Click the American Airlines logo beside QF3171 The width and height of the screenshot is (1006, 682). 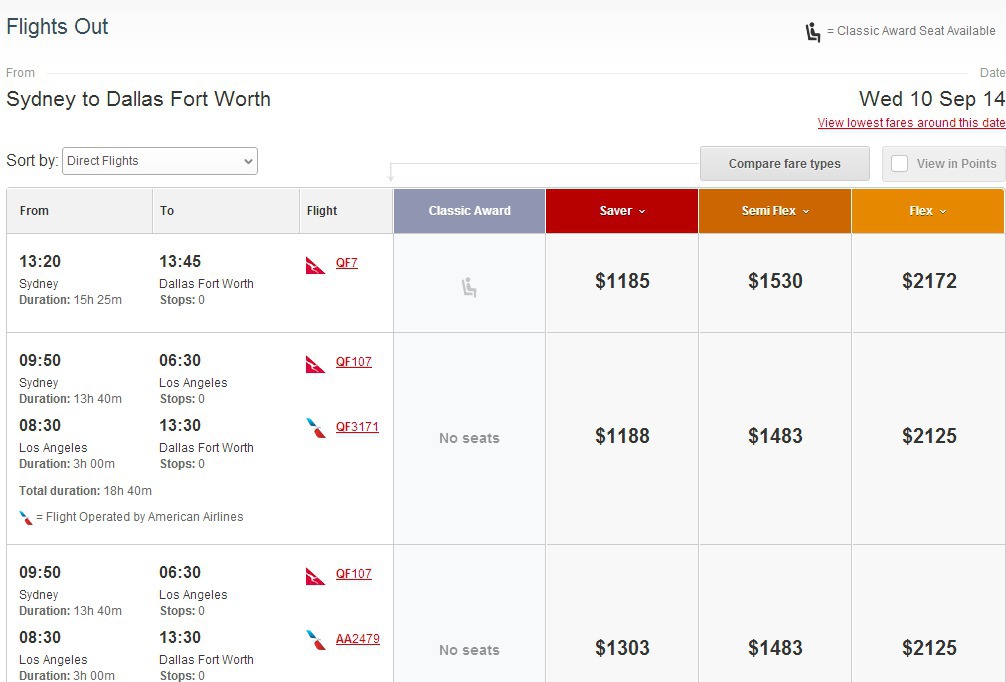[316, 428]
